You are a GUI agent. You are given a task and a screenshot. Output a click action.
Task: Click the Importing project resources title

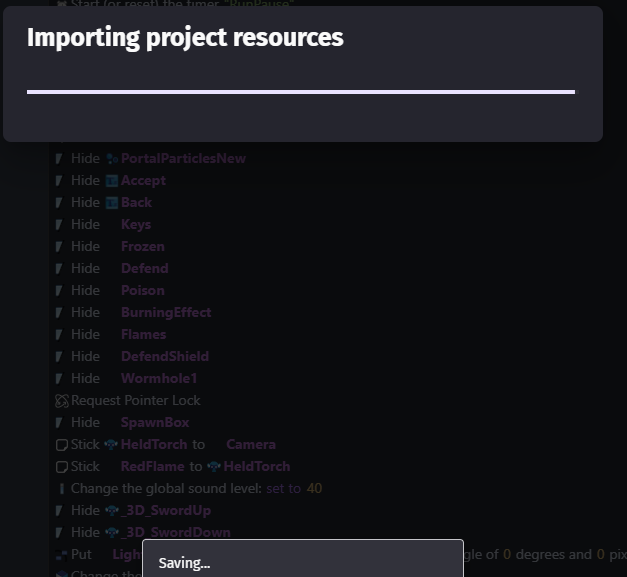tap(185, 38)
